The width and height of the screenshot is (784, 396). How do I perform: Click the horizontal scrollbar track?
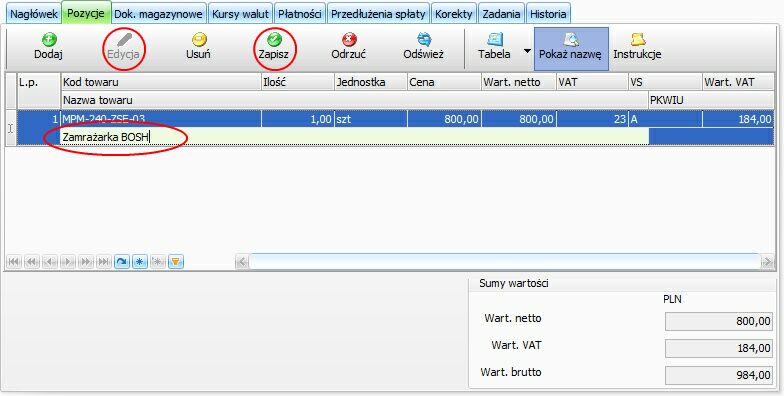coord(504,262)
